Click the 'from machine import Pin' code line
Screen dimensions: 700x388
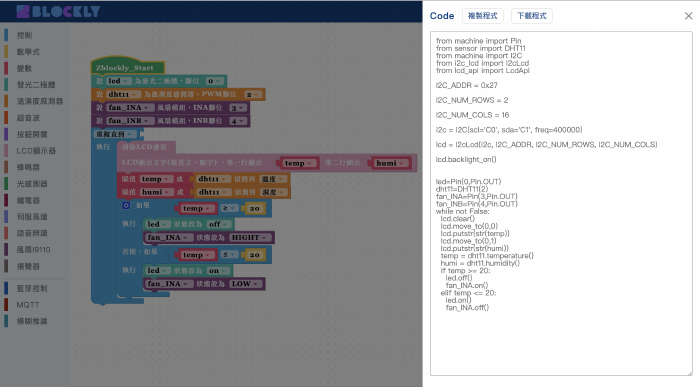[x=478, y=41]
